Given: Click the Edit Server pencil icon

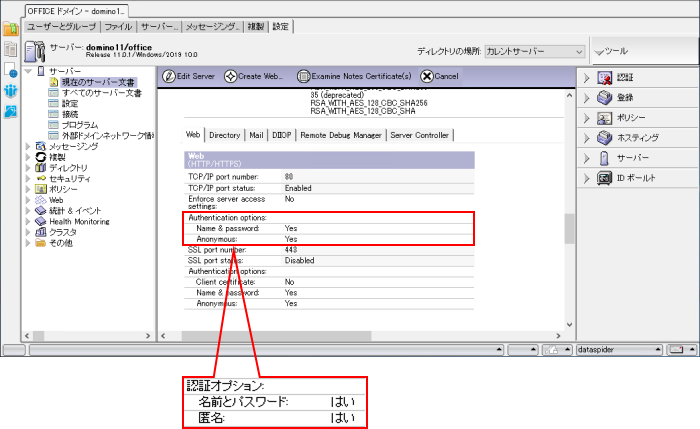Looking at the screenshot, I should 168,76.
